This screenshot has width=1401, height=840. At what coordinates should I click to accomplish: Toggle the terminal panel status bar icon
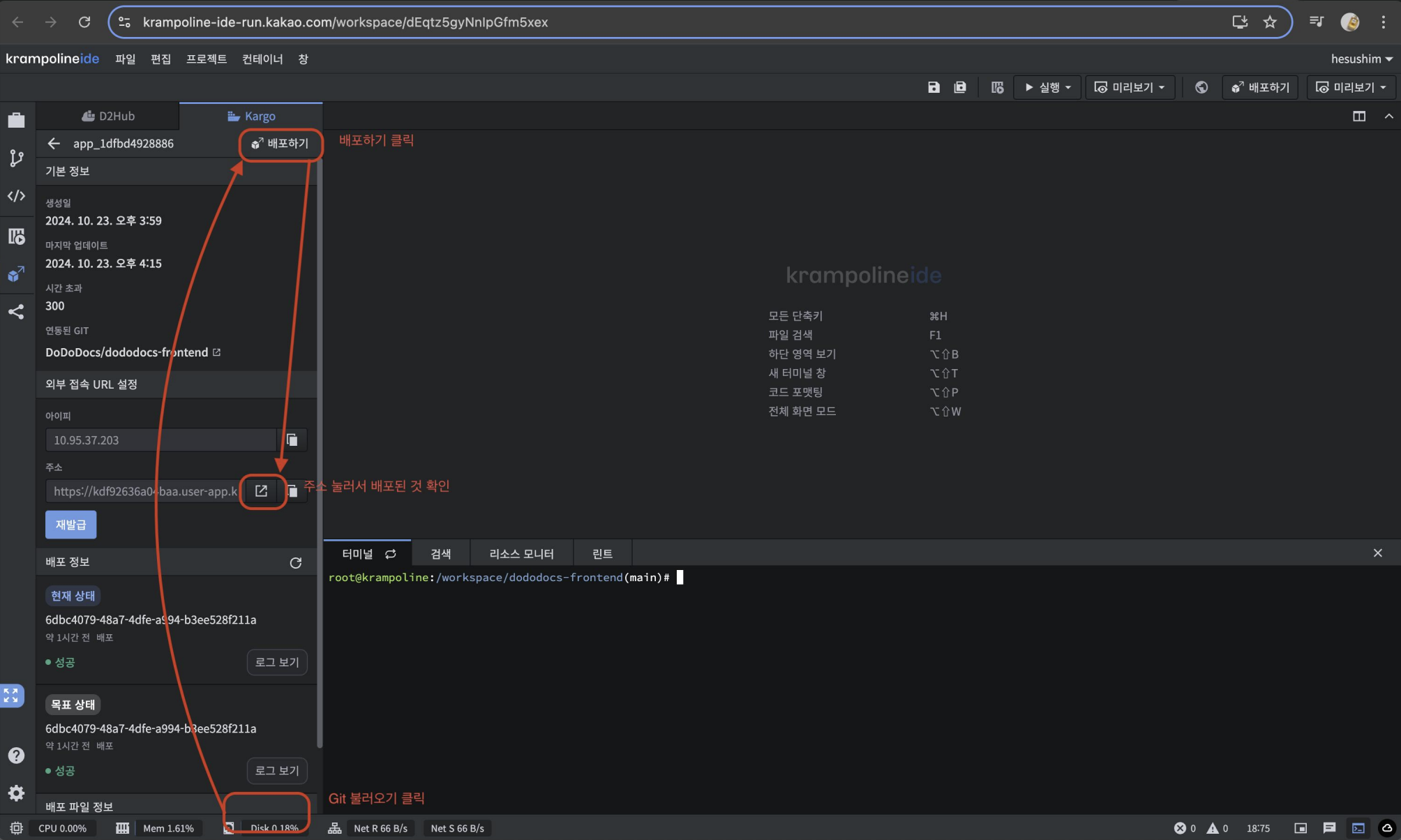click(1358, 828)
